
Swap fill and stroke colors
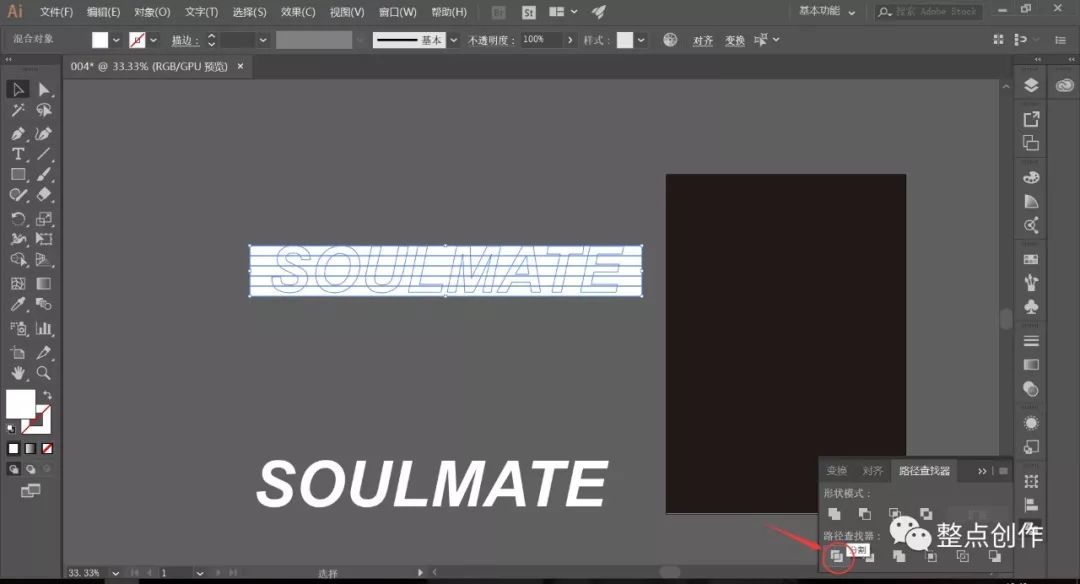click(47, 396)
